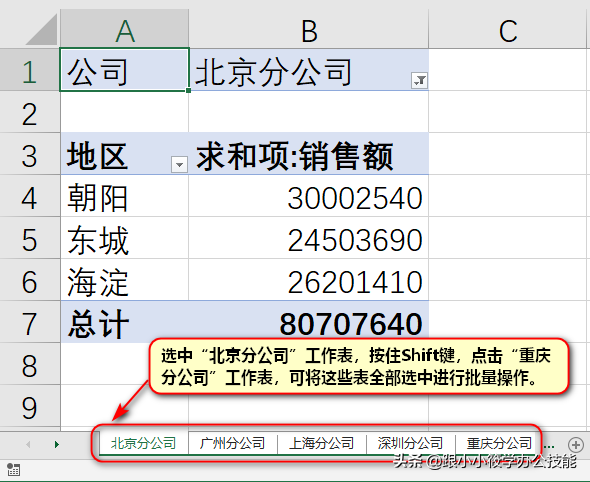This screenshot has height=482, width=590.
Task: Click empty cell C5
Action: 509,238
